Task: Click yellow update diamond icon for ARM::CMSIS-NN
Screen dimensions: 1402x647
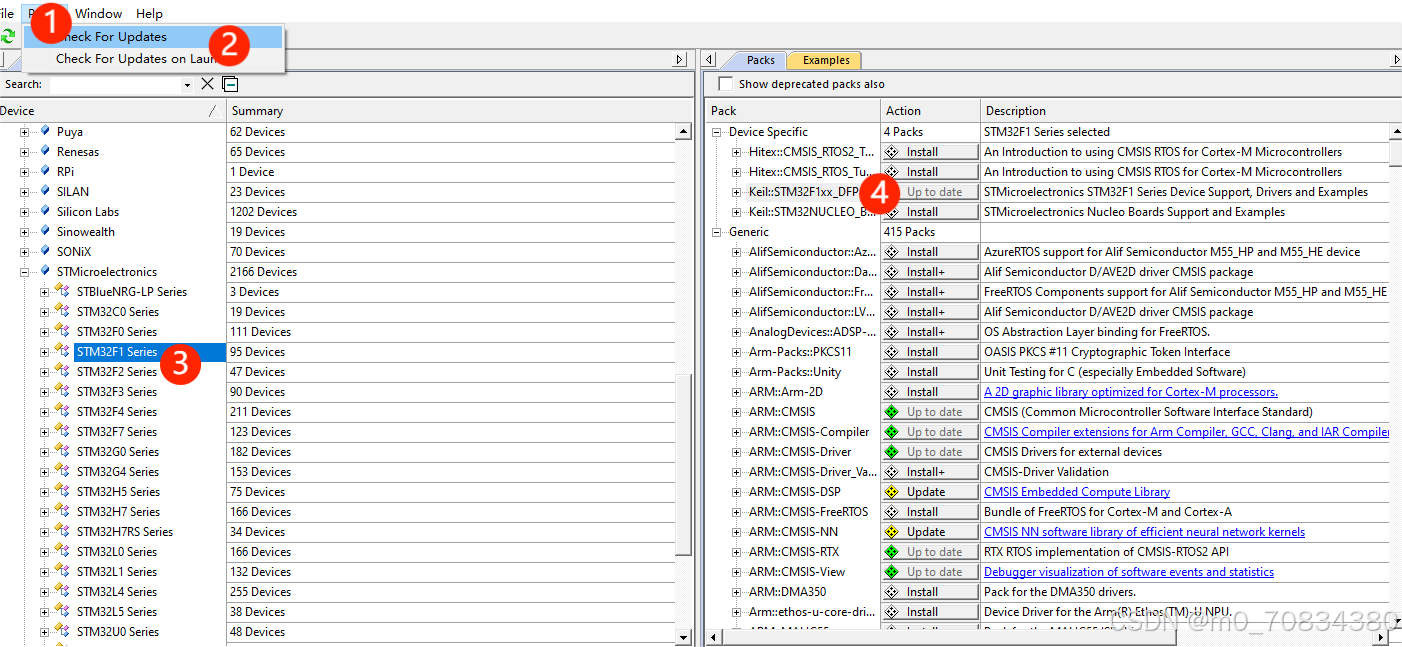Action: click(891, 532)
